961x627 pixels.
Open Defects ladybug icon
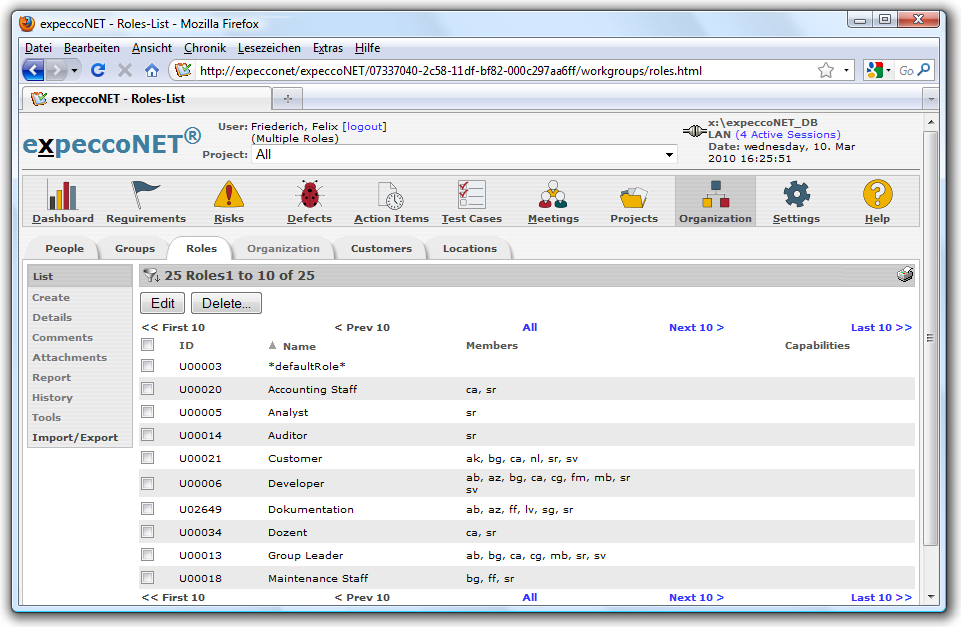(x=309, y=195)
